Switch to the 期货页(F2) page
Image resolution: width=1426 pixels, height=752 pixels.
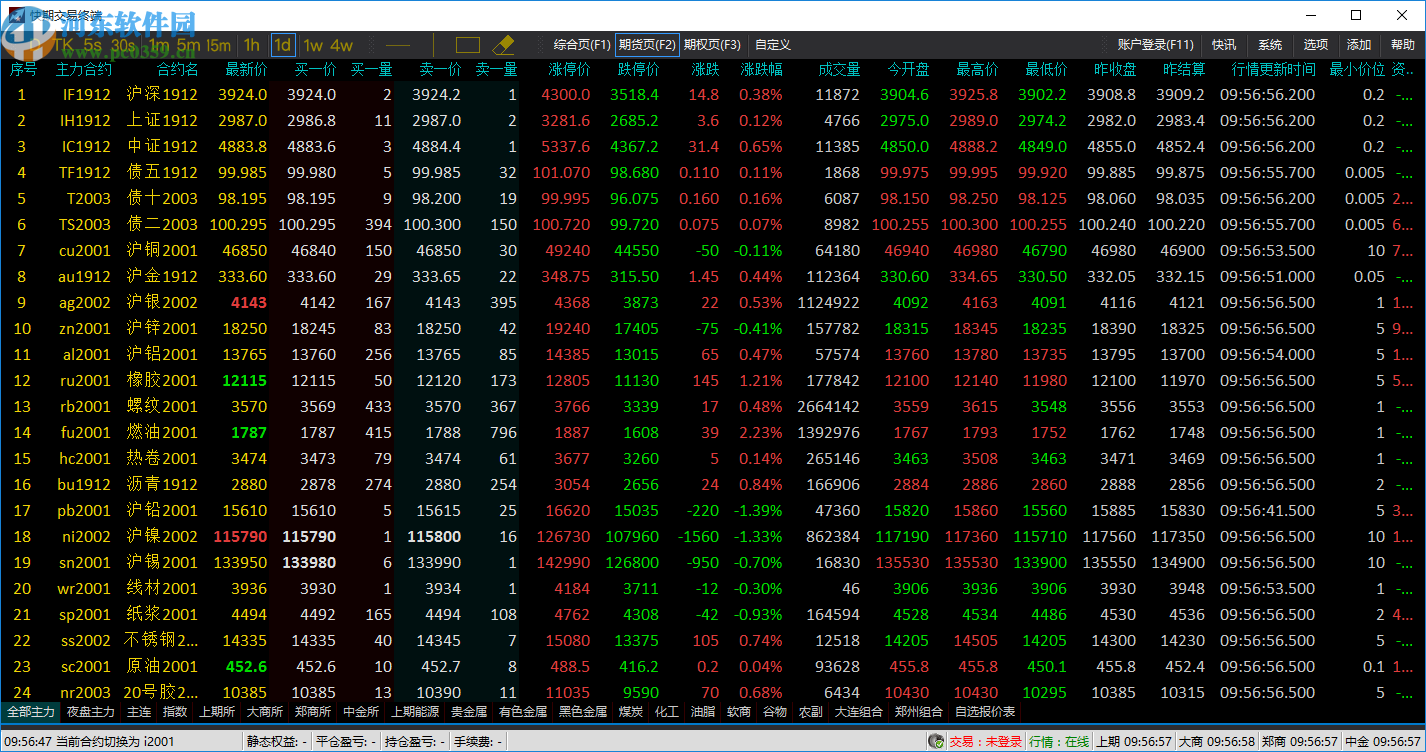pyautogui.click(x=647, y=45)
